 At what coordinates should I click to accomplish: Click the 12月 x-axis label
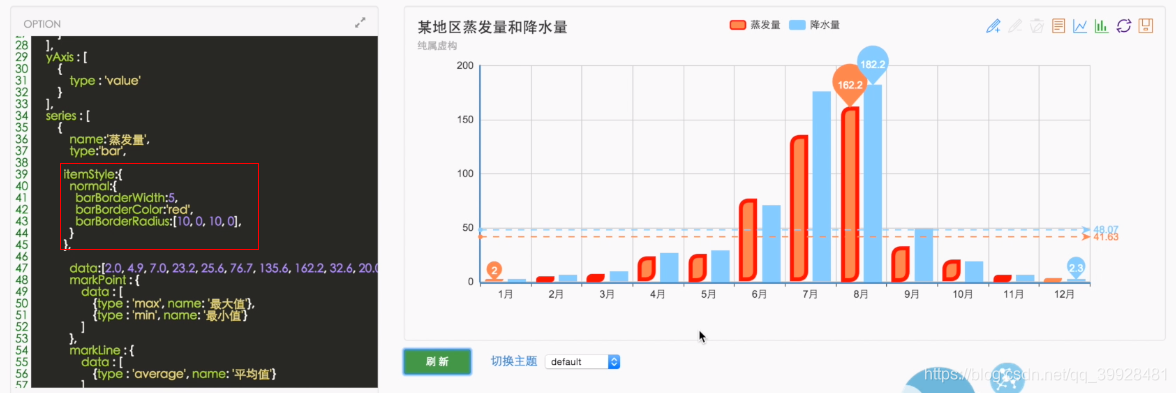(1064, 296)
